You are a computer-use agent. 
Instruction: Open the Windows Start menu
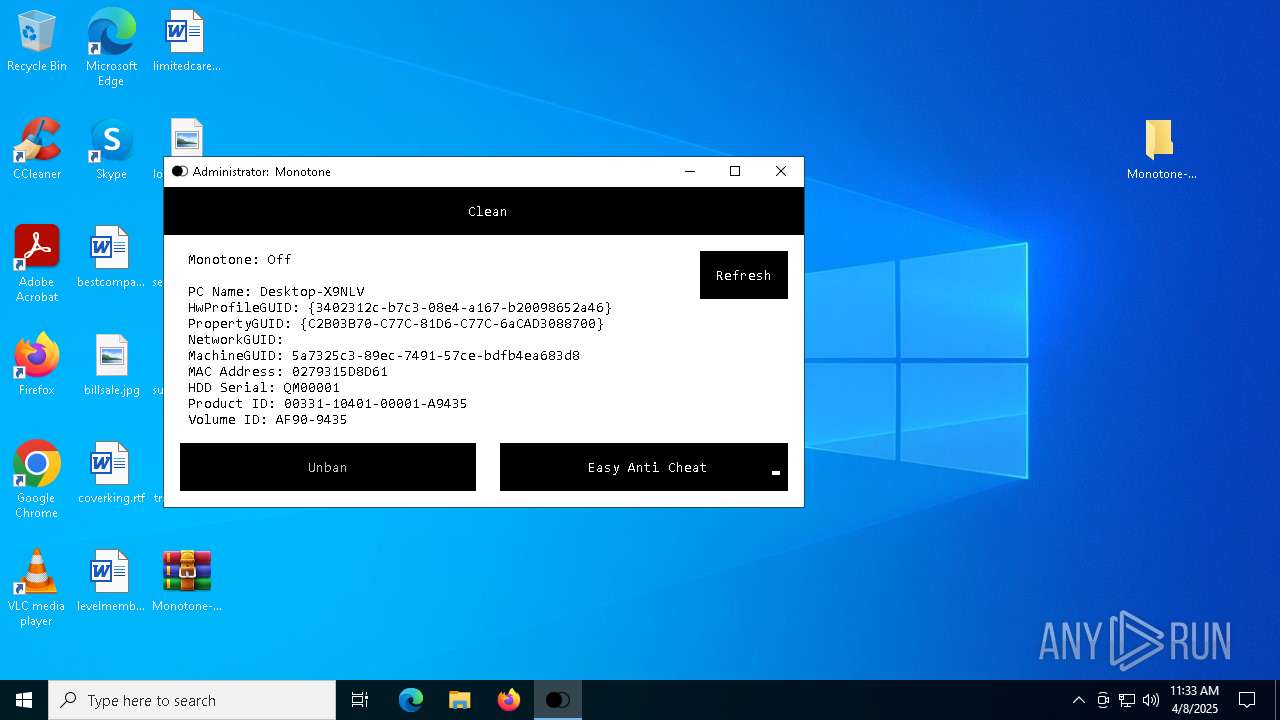(24, 700)
